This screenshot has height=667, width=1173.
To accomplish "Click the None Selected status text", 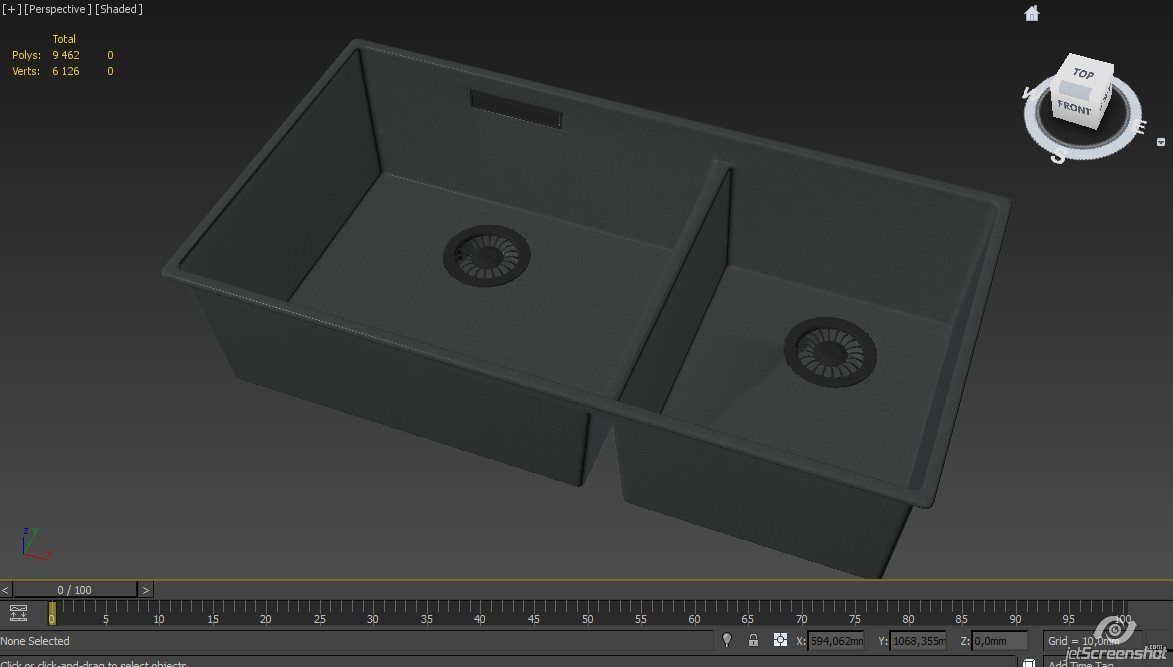I will coord(35,641).
